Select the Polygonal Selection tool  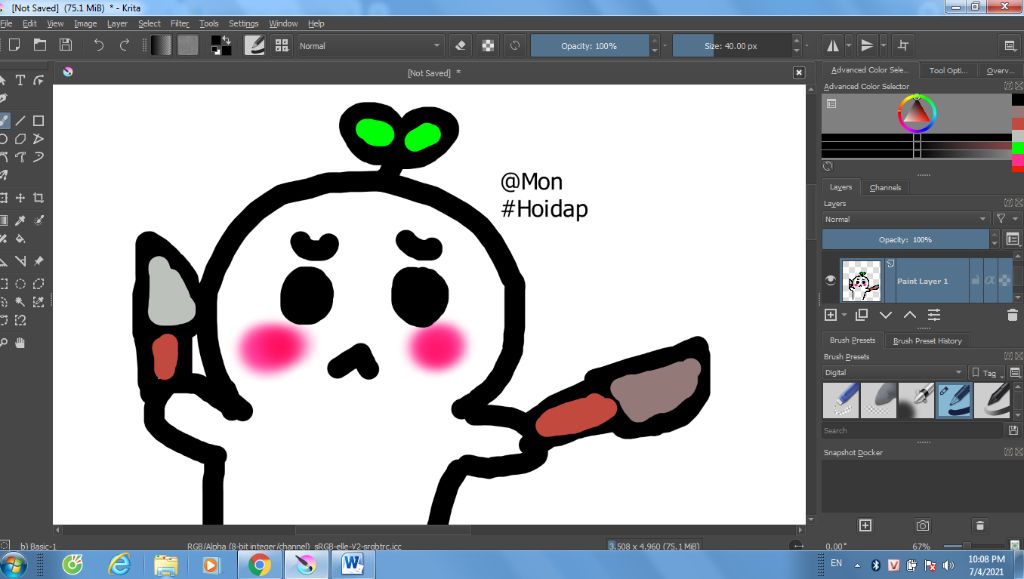[39, 284]
